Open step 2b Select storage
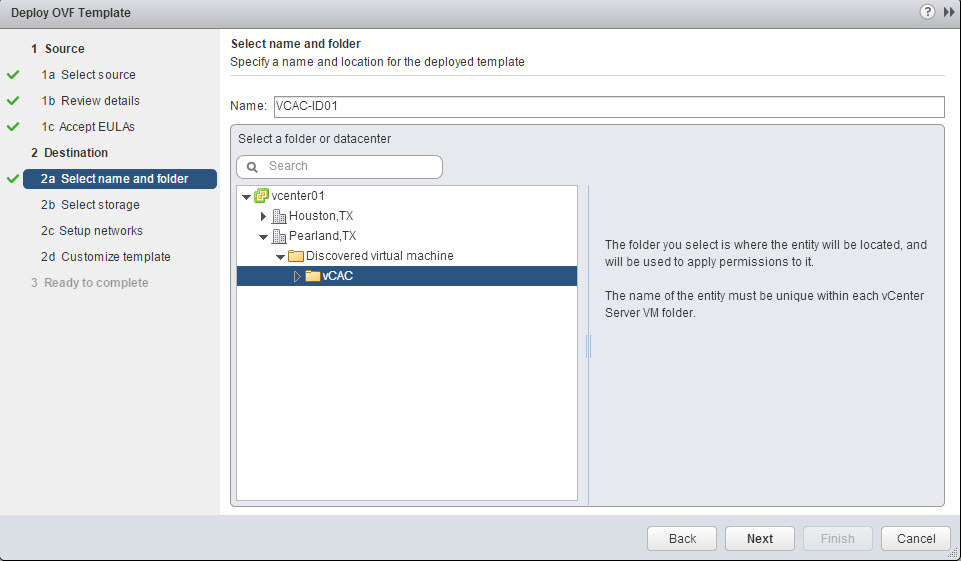This screenshot has height=561, width=961. (100, 205)
